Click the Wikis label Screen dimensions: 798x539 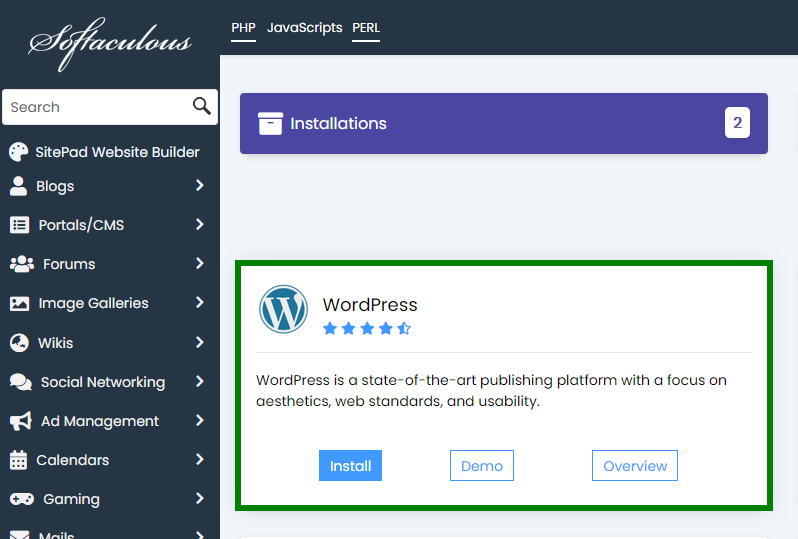pos(55,343)
